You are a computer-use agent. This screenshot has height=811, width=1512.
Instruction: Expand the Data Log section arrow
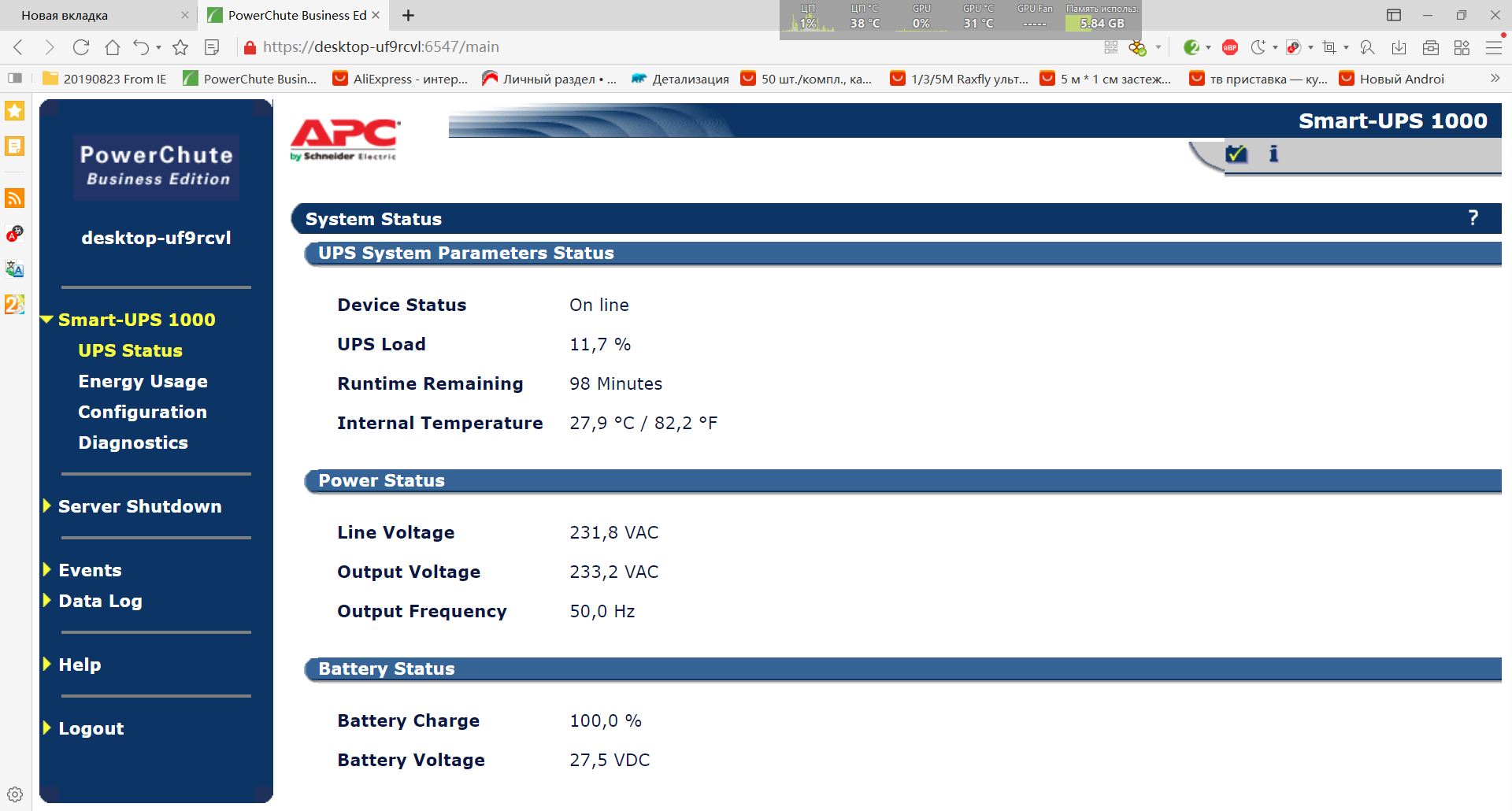47,600
